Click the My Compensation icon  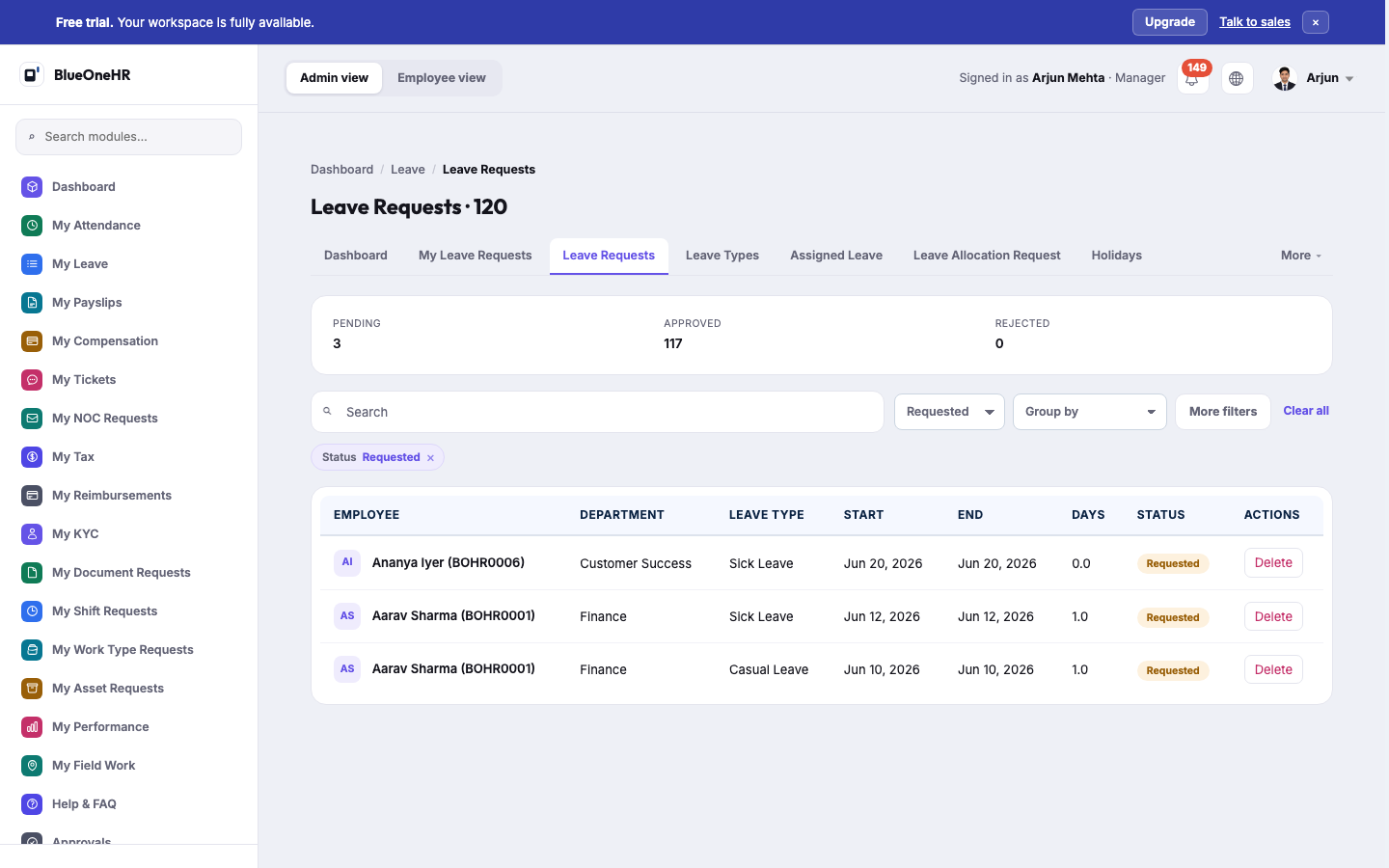coord(32,340)
